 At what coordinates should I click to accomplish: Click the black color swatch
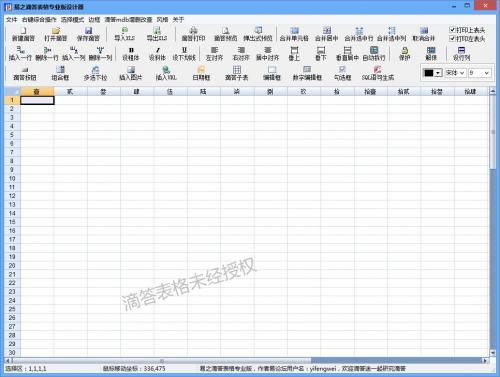point(429,73)
